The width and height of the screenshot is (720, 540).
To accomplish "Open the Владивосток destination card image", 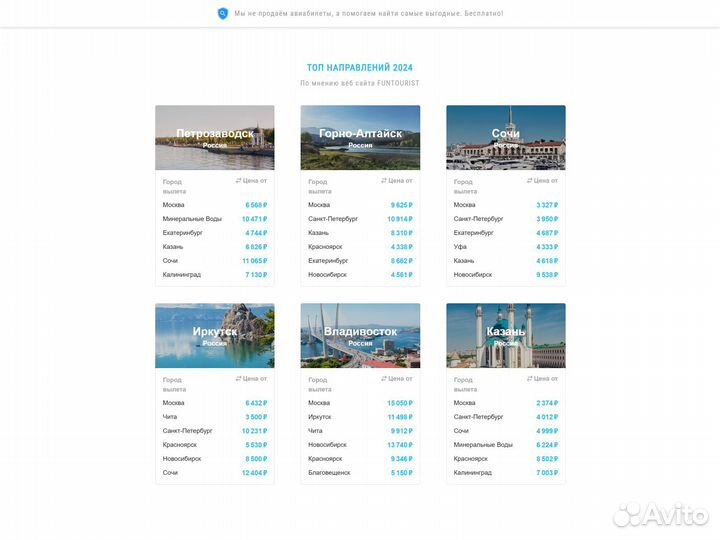I will pyautogui.click(x=360, y=336).
